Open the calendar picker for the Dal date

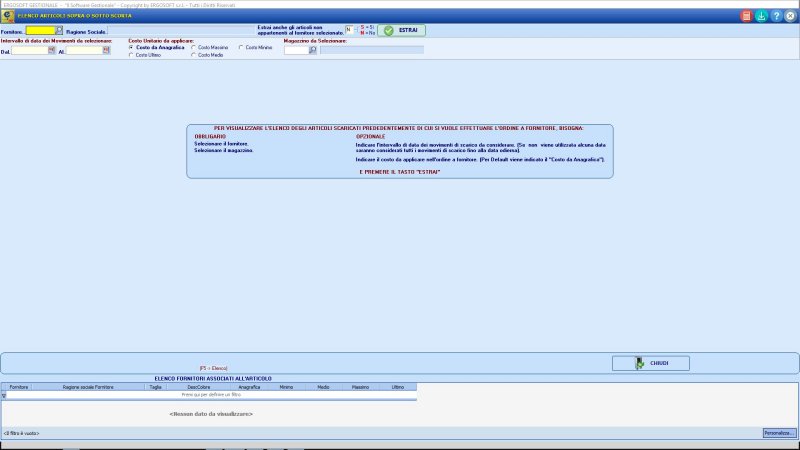click(52, 50)
